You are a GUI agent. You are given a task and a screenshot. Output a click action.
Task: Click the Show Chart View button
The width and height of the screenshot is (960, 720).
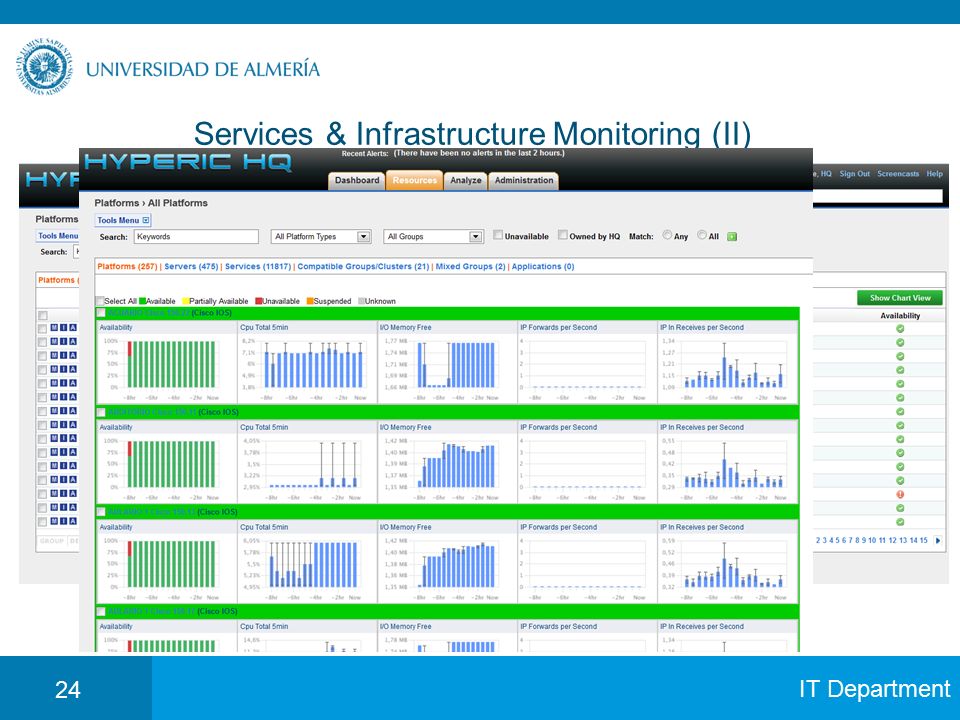pyautogui.click(x=900, y=298)
